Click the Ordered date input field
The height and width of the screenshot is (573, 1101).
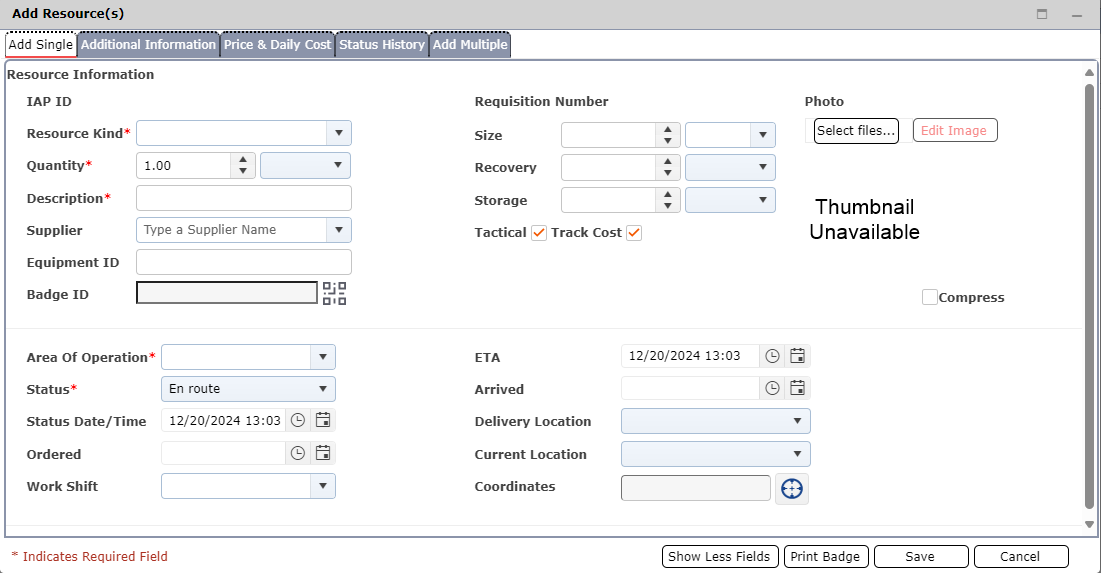pyautogui.click(x=223, y=453)
